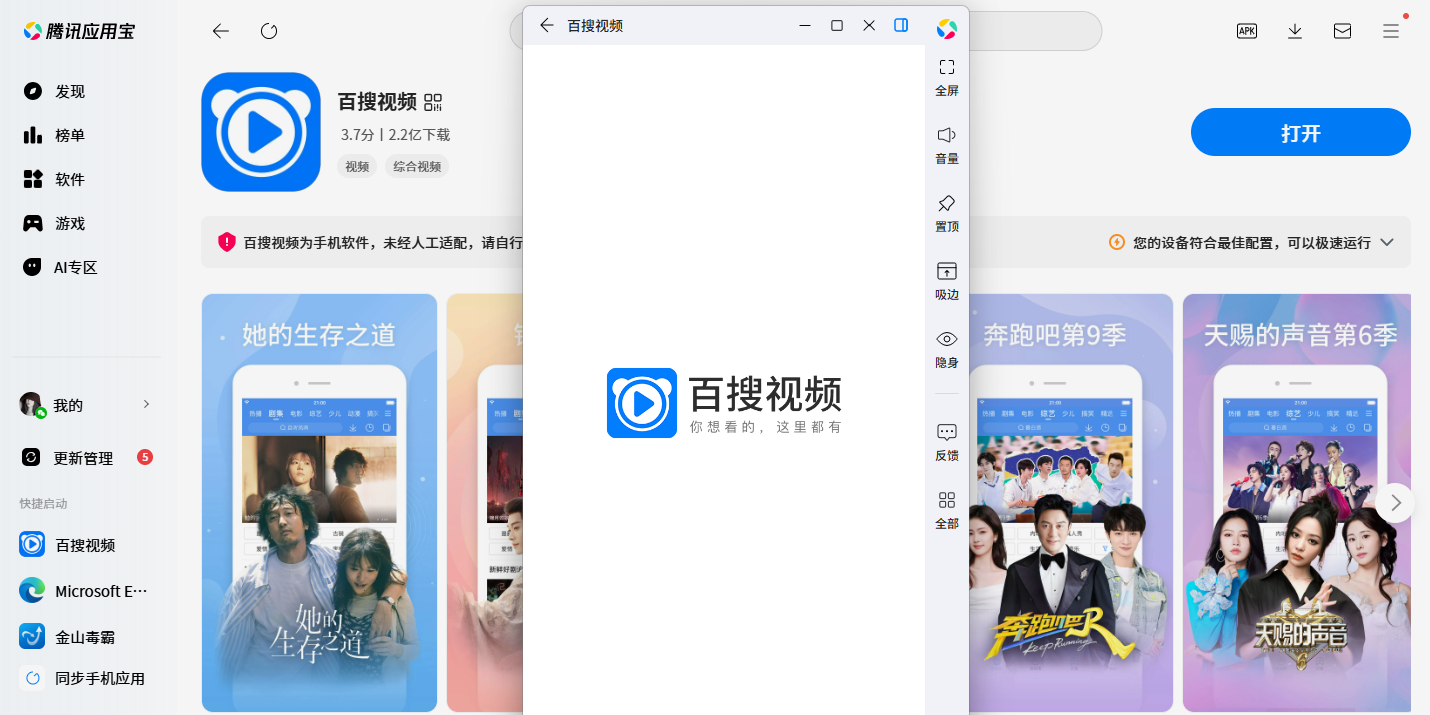This screenshot has height=715, width=1430.
Task: Go back in the 百搜视频 popup window
Action: pos(546,25)
